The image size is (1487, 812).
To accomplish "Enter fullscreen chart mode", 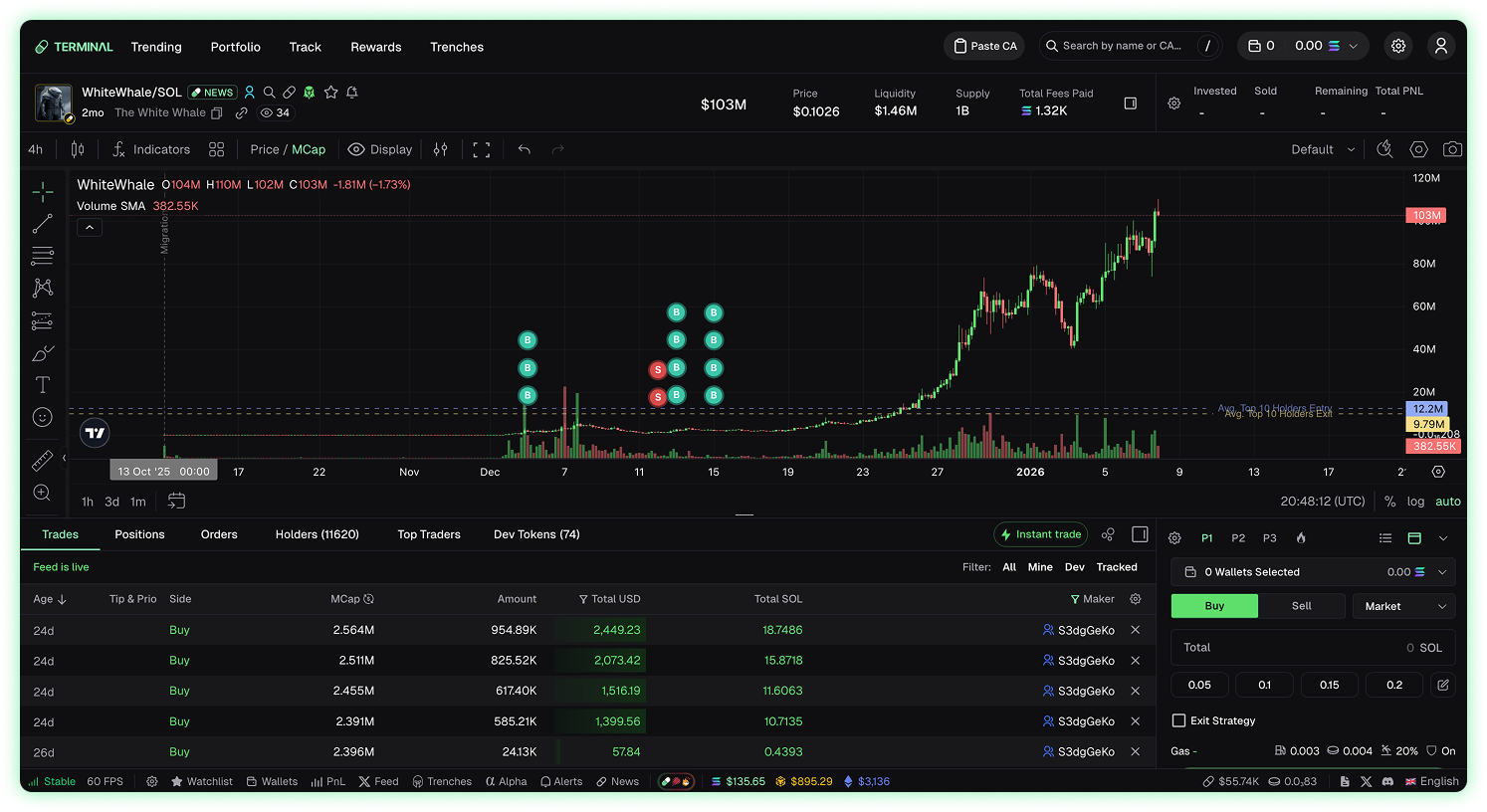I will coord(482,149).
